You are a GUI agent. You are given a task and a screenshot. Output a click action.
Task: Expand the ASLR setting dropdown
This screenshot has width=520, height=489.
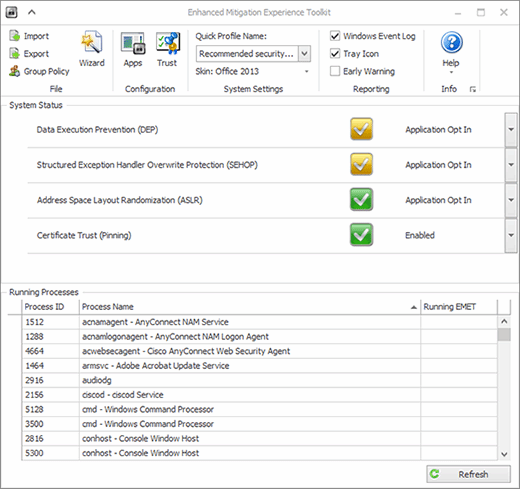[x=511, y=200]
